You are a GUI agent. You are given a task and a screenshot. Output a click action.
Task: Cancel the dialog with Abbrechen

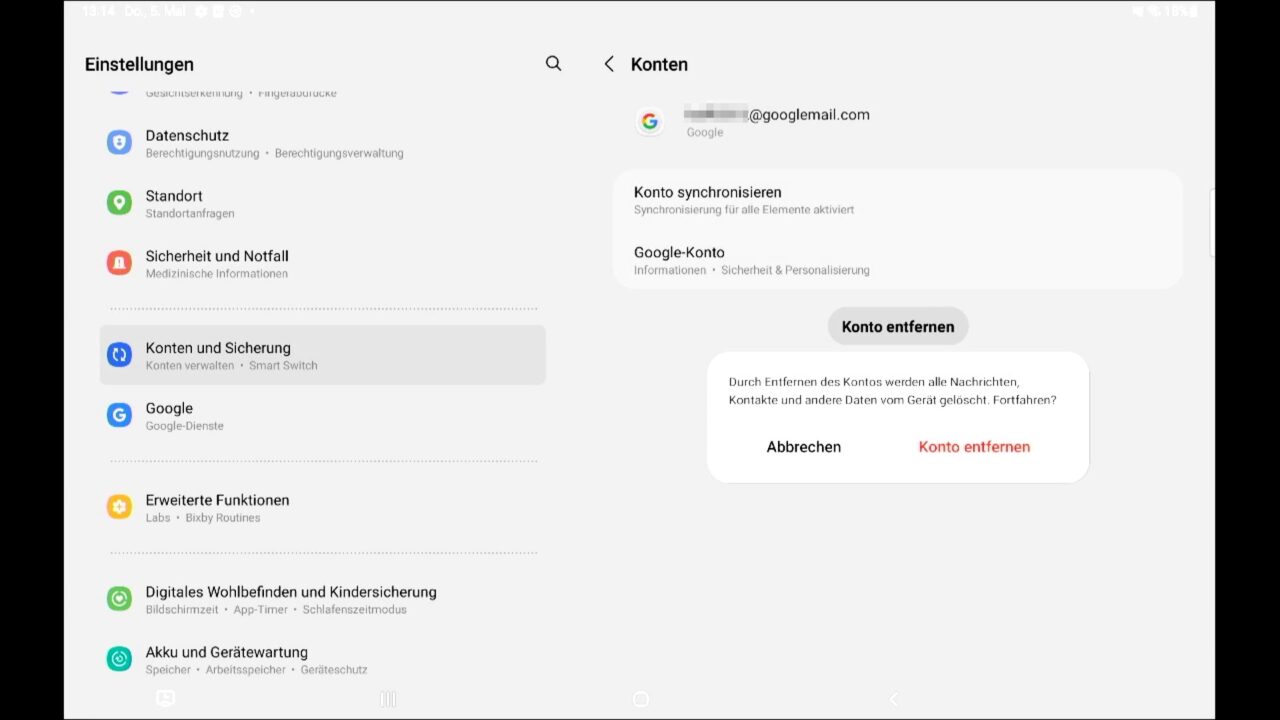(804, 447)
